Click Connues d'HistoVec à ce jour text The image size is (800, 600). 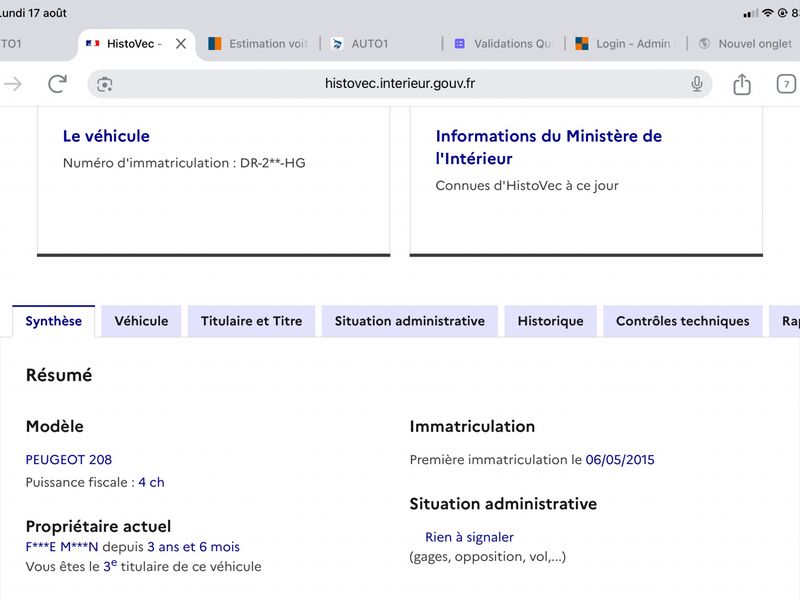coord(527,186)
